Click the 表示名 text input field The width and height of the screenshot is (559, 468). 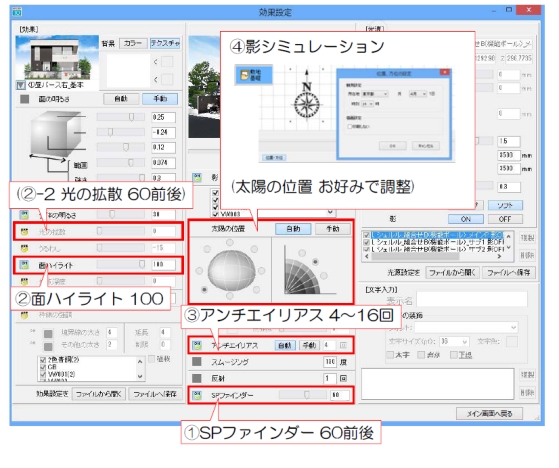click(x=472, y=299)
